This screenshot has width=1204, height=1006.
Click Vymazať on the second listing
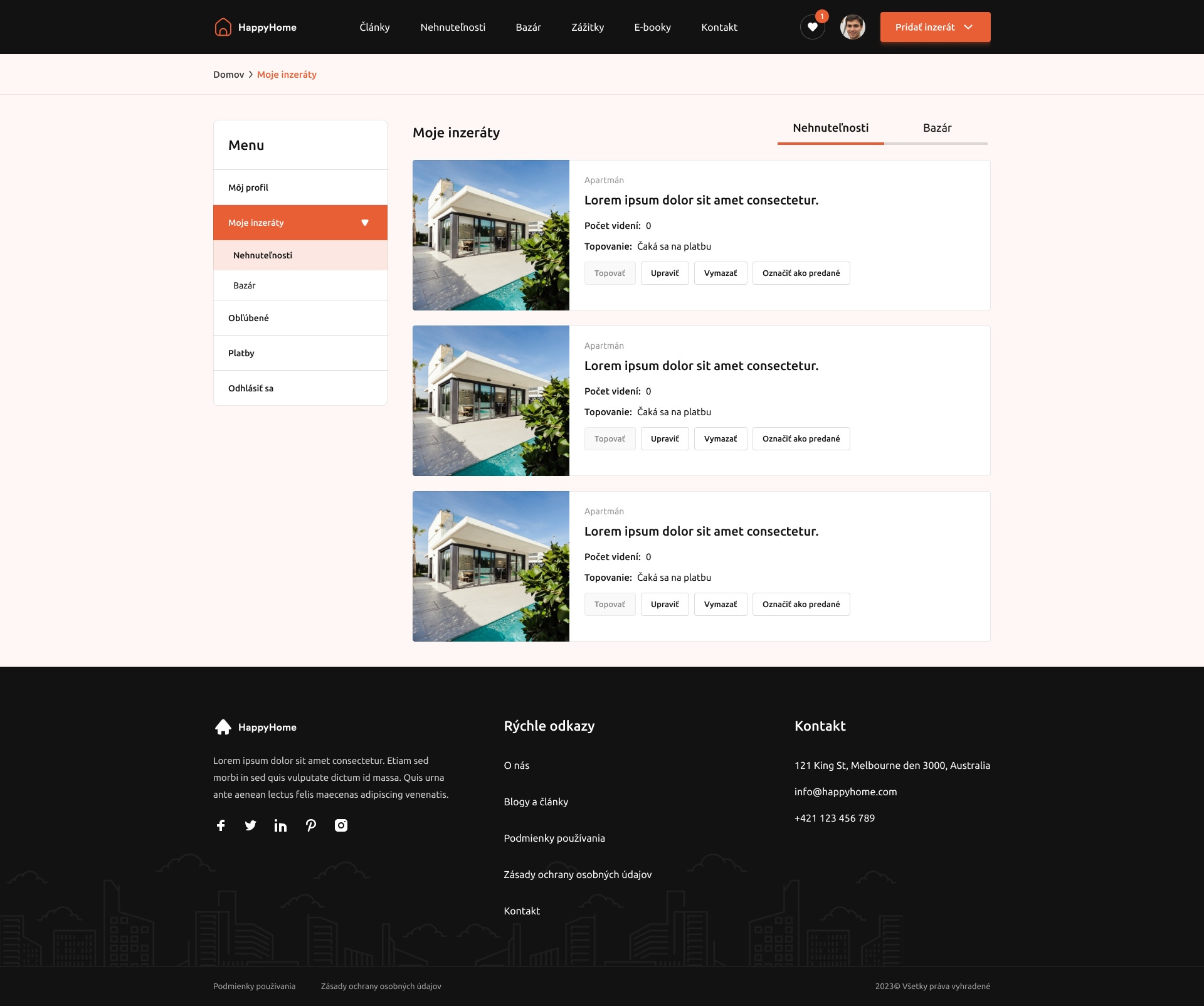pyautogui.click(x=721, y=439)
